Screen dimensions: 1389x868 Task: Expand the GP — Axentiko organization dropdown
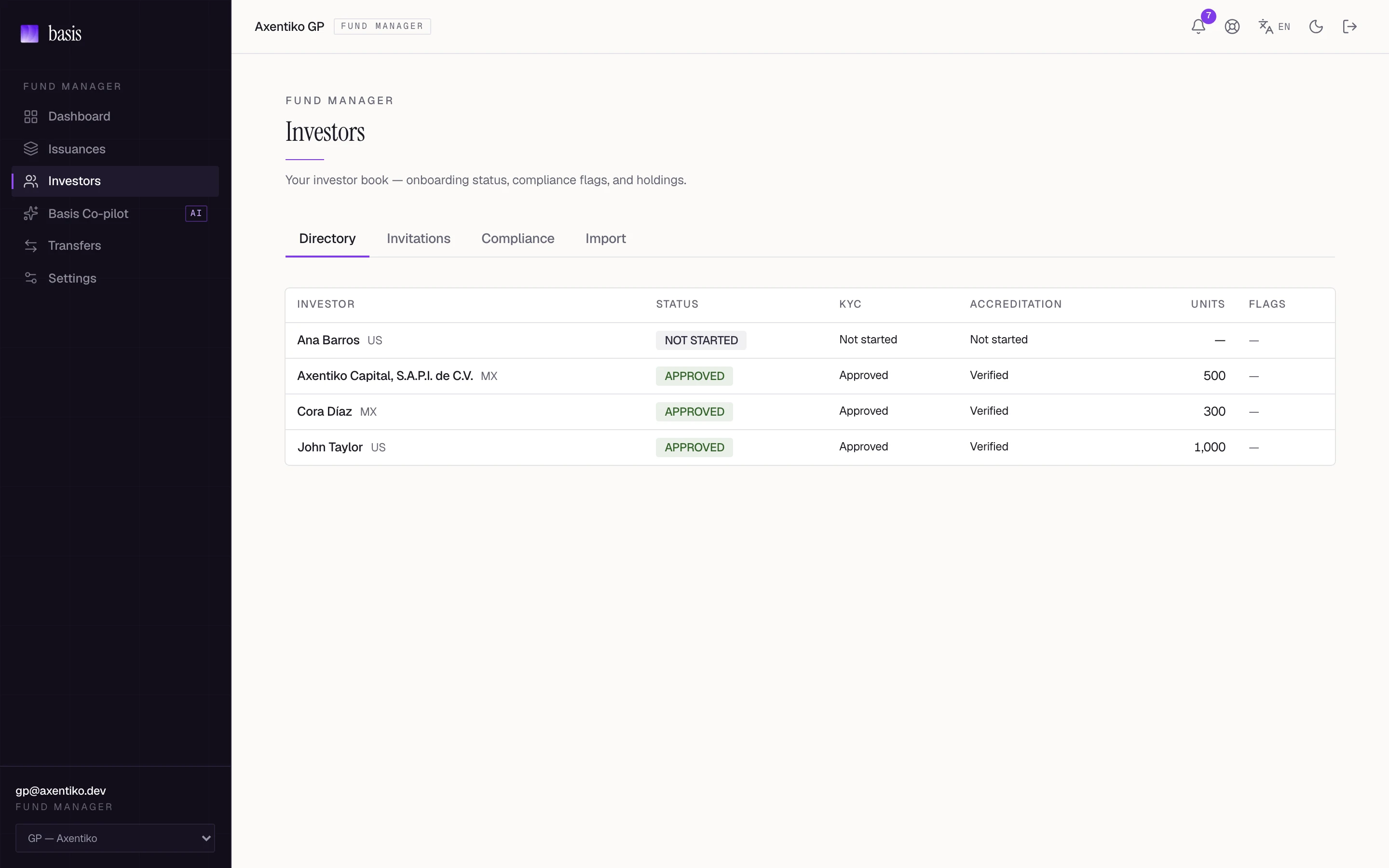click(x=115, y=838)
